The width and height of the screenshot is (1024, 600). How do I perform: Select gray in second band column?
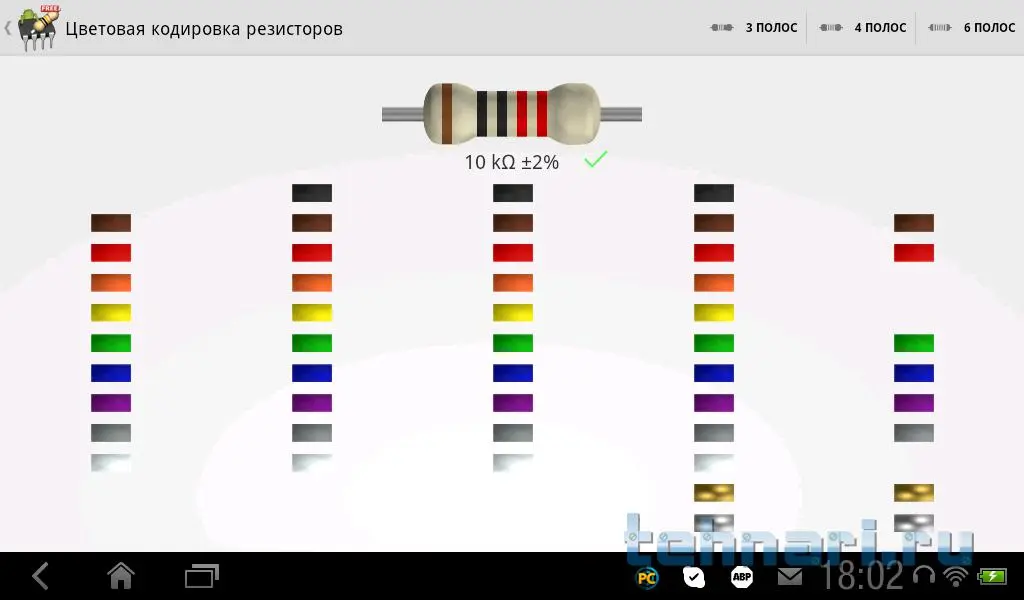click(x=312, y=433)
